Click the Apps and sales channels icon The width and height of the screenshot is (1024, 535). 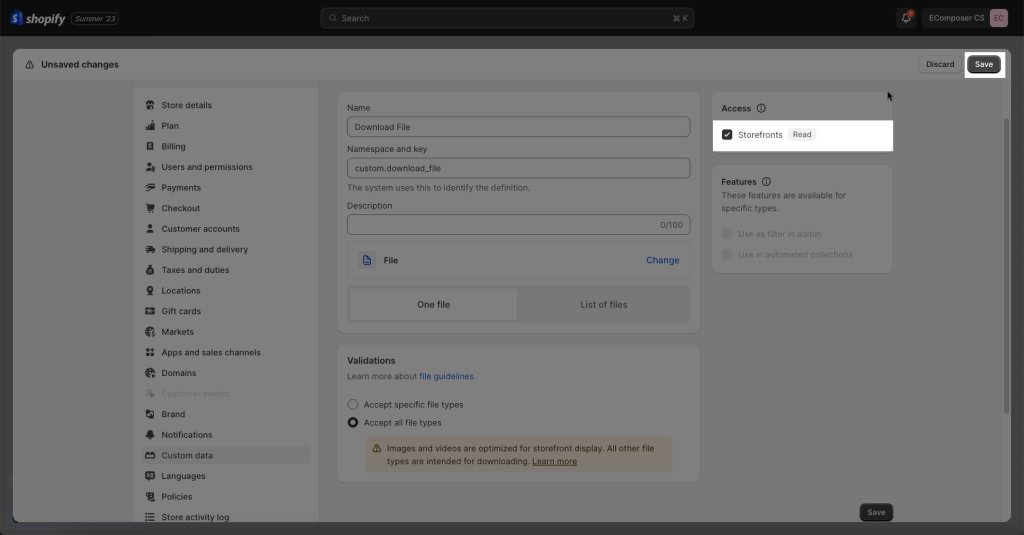(150, 352)
